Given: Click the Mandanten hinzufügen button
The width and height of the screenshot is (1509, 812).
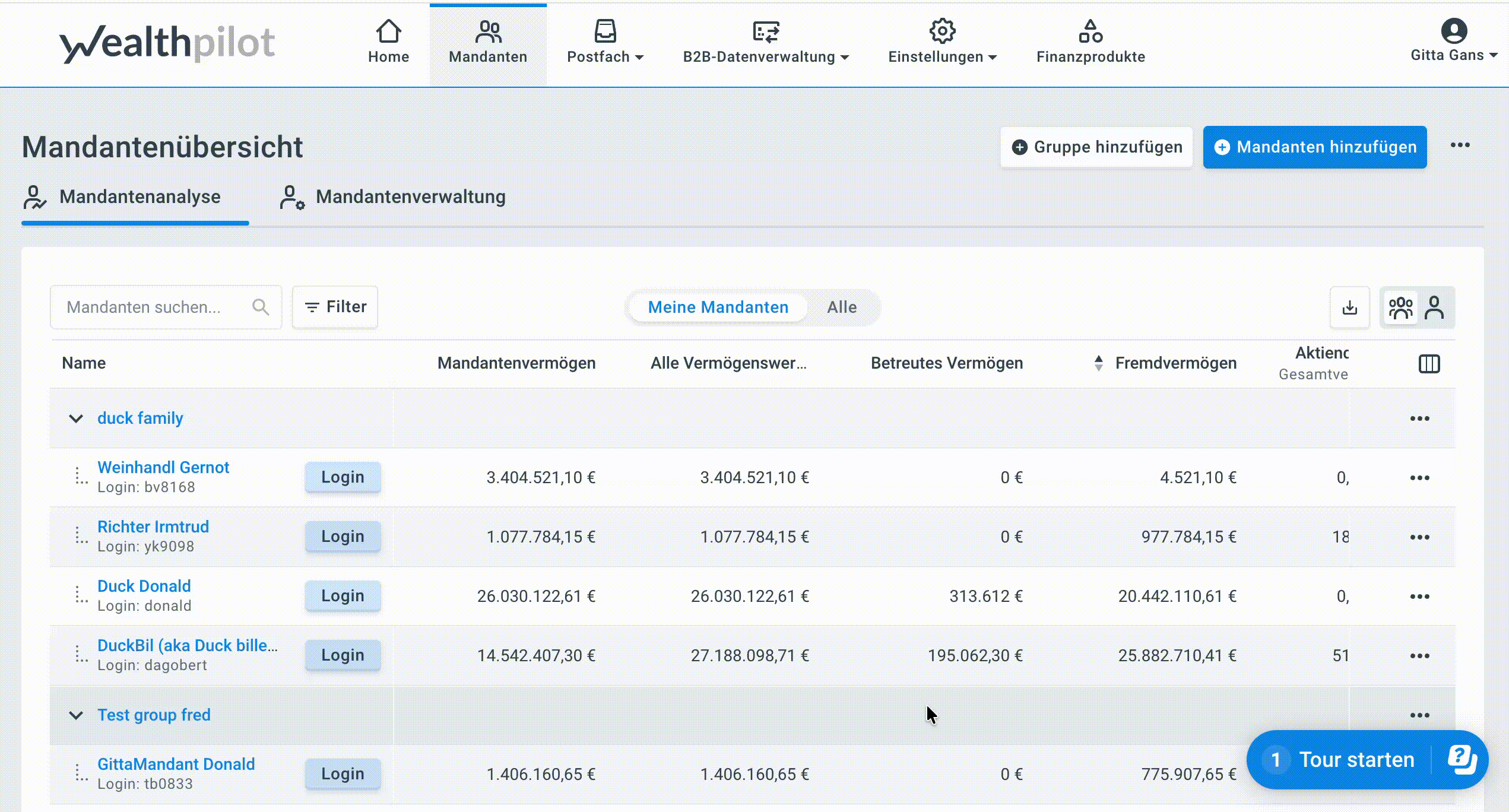Looking at the screenshot, I should [1314, 147].
